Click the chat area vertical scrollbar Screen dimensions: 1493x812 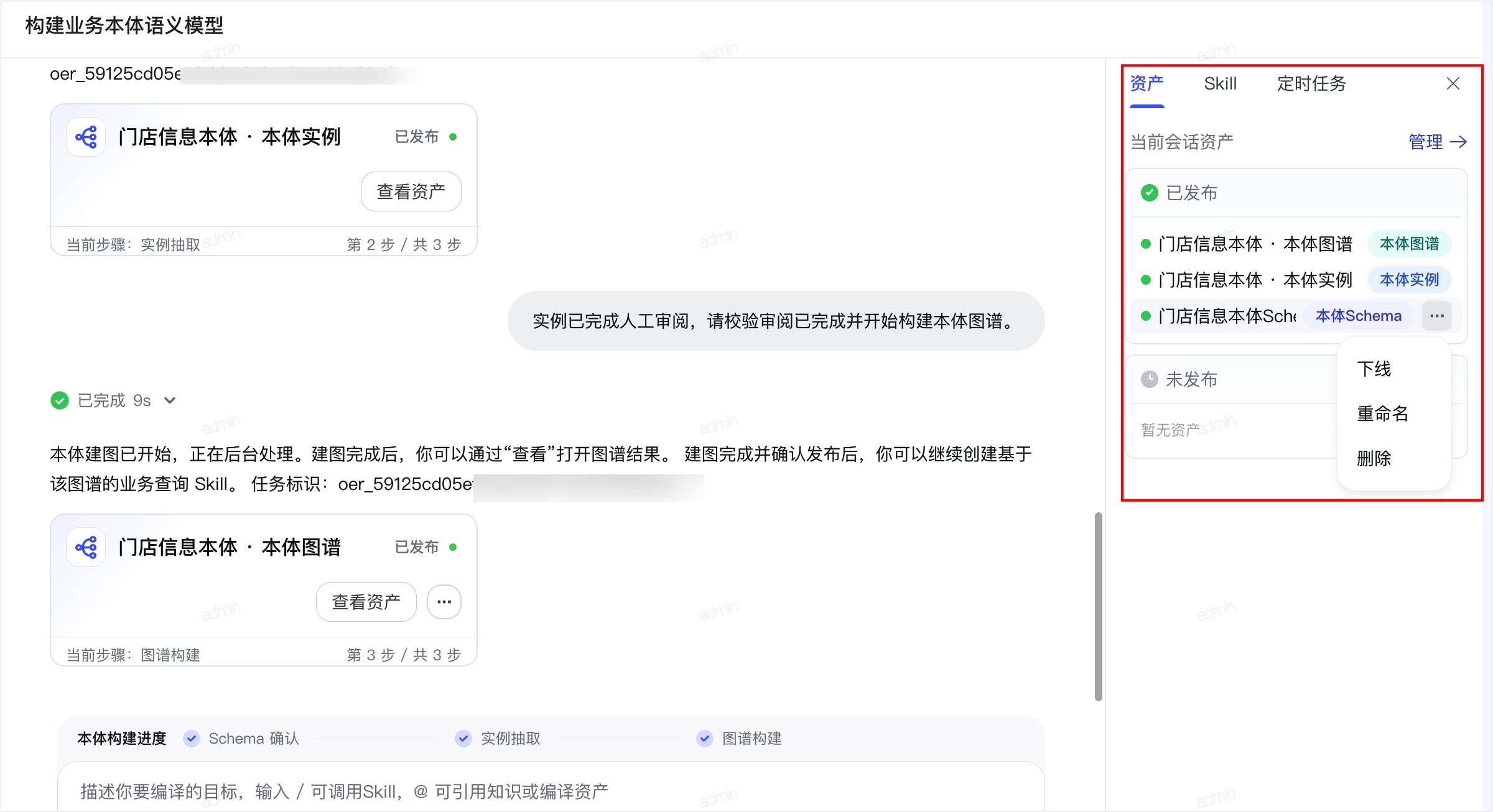click(x=1099, y=607)
